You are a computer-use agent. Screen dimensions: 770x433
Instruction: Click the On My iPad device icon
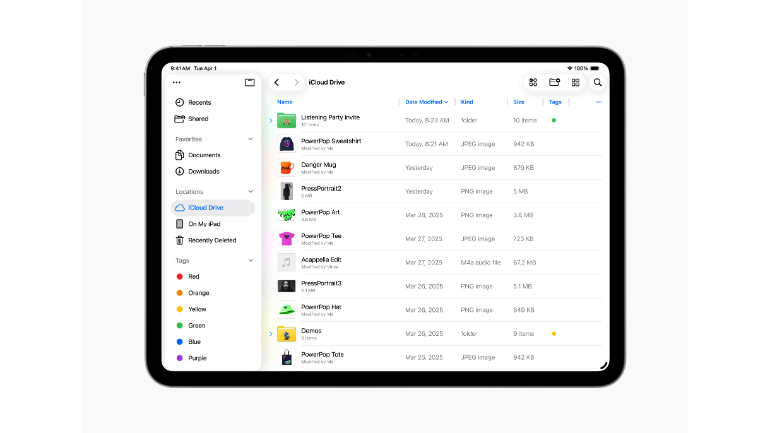180,224
